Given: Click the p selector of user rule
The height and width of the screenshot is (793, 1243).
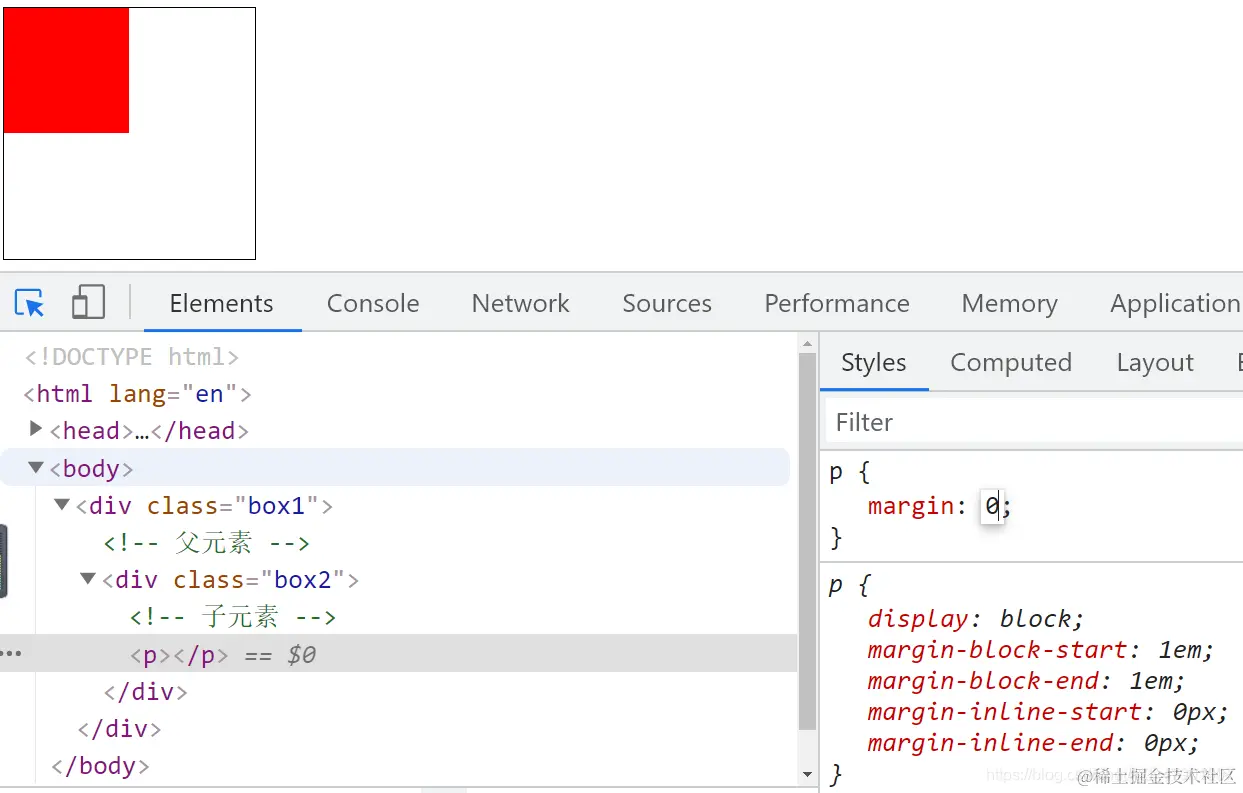Looking at the screenshot, I should point(836,471).
